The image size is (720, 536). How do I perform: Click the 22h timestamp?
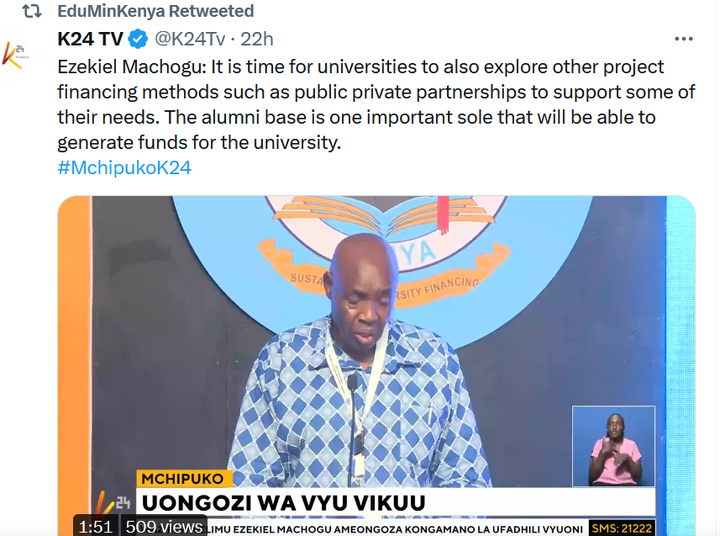point(257,39)
